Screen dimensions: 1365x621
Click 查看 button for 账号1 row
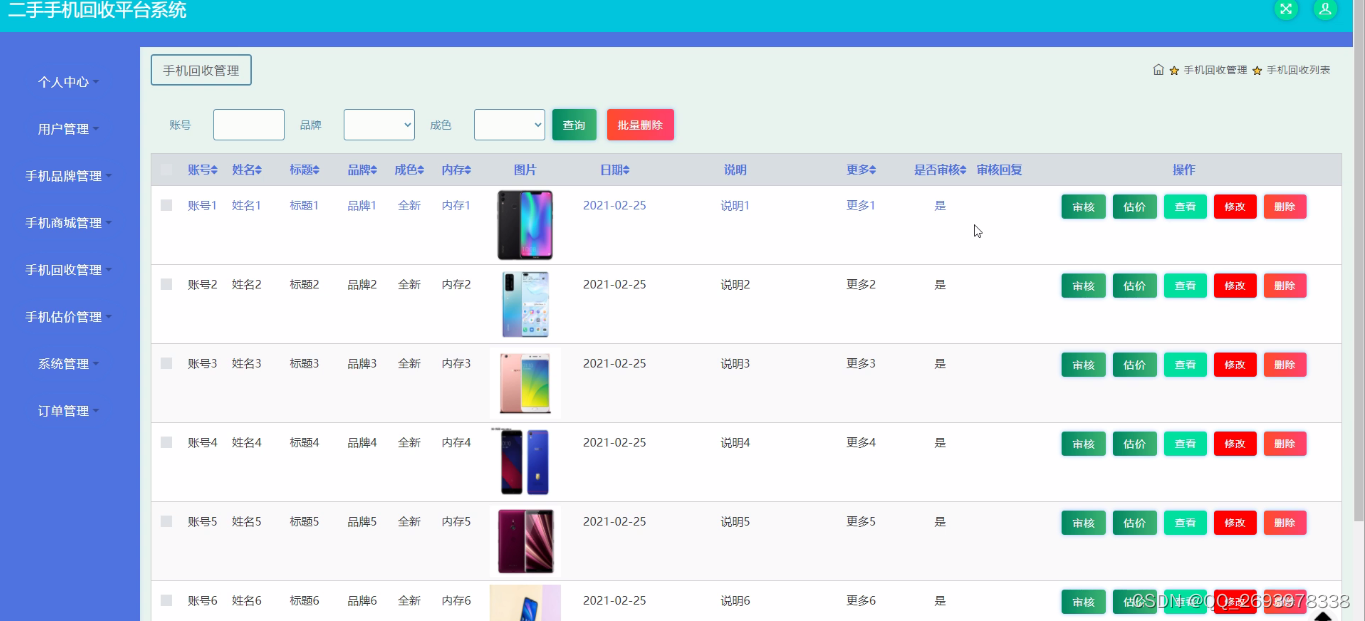[1186, 207]
